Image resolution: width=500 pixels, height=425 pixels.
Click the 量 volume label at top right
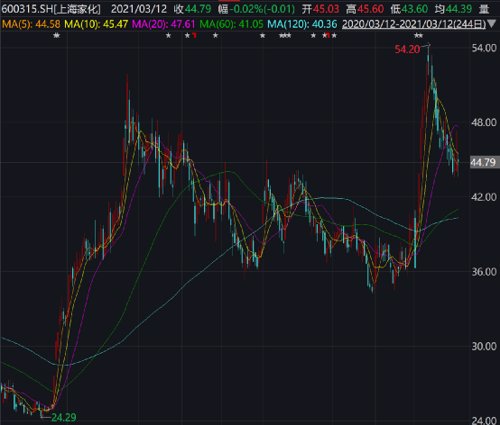pyautogui.click(x=484, y=9)
